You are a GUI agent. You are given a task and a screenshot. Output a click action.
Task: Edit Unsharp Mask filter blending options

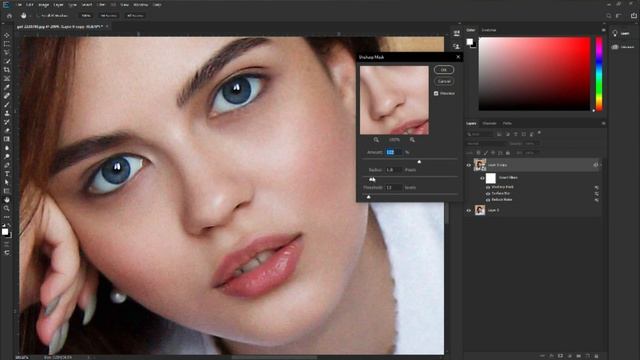[x=596, y=187]
